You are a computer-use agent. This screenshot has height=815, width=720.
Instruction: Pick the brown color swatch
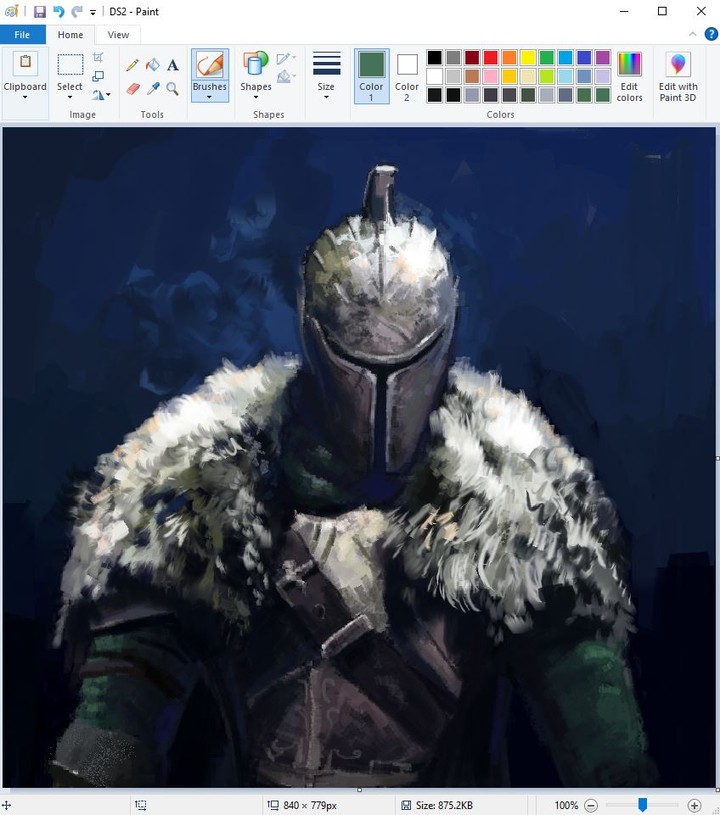pyautogui.click(x=472, y=76)
